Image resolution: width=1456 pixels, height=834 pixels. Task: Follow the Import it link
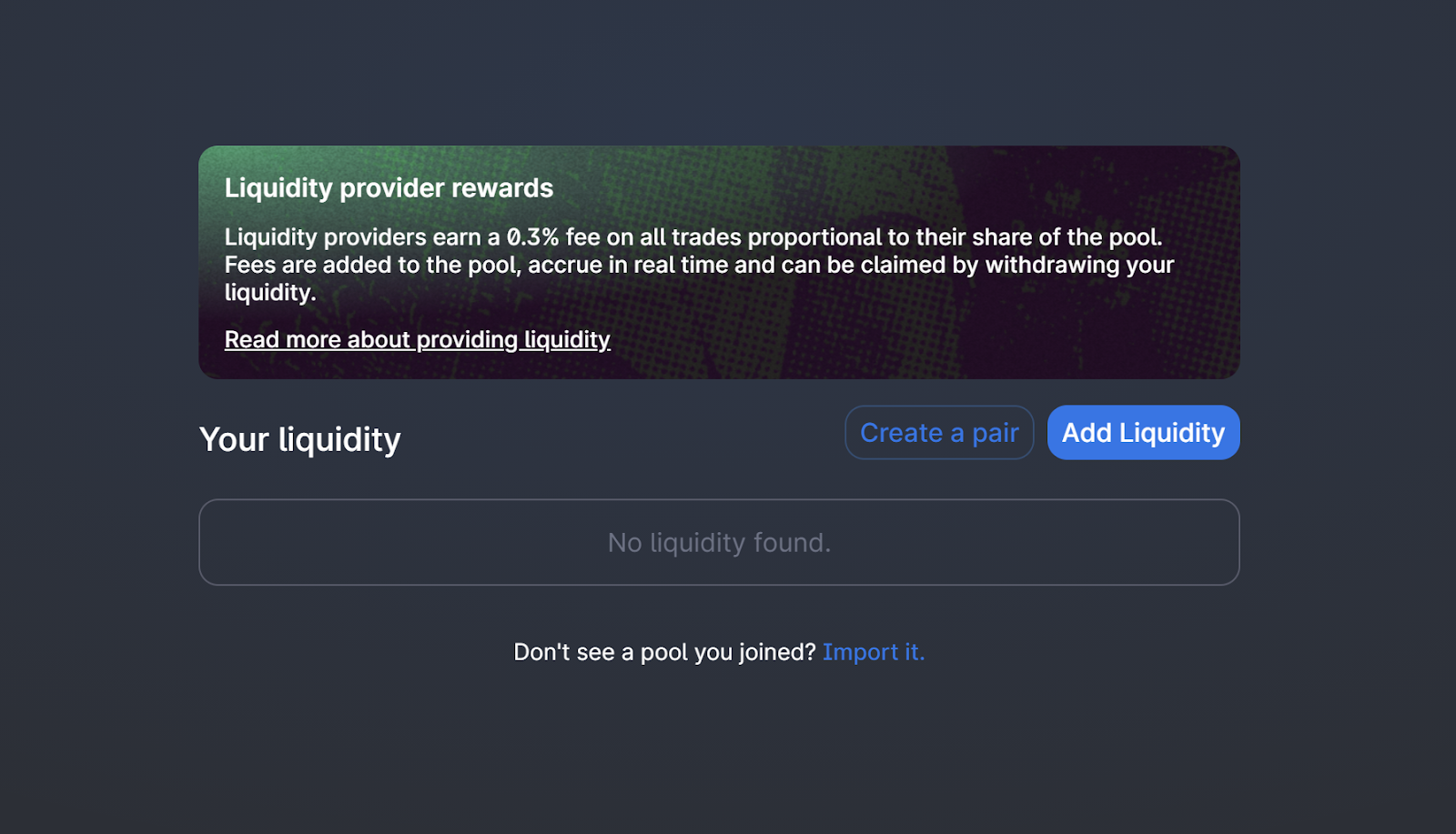874,652
